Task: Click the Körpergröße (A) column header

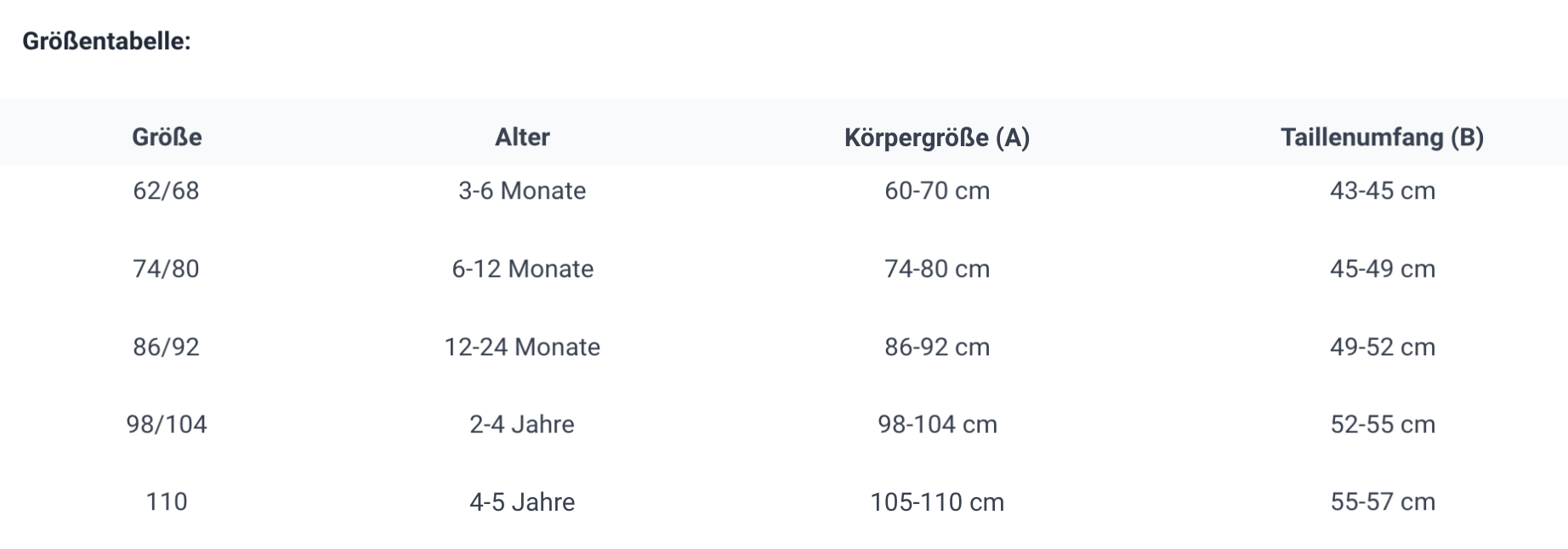Action: (937, 137)
